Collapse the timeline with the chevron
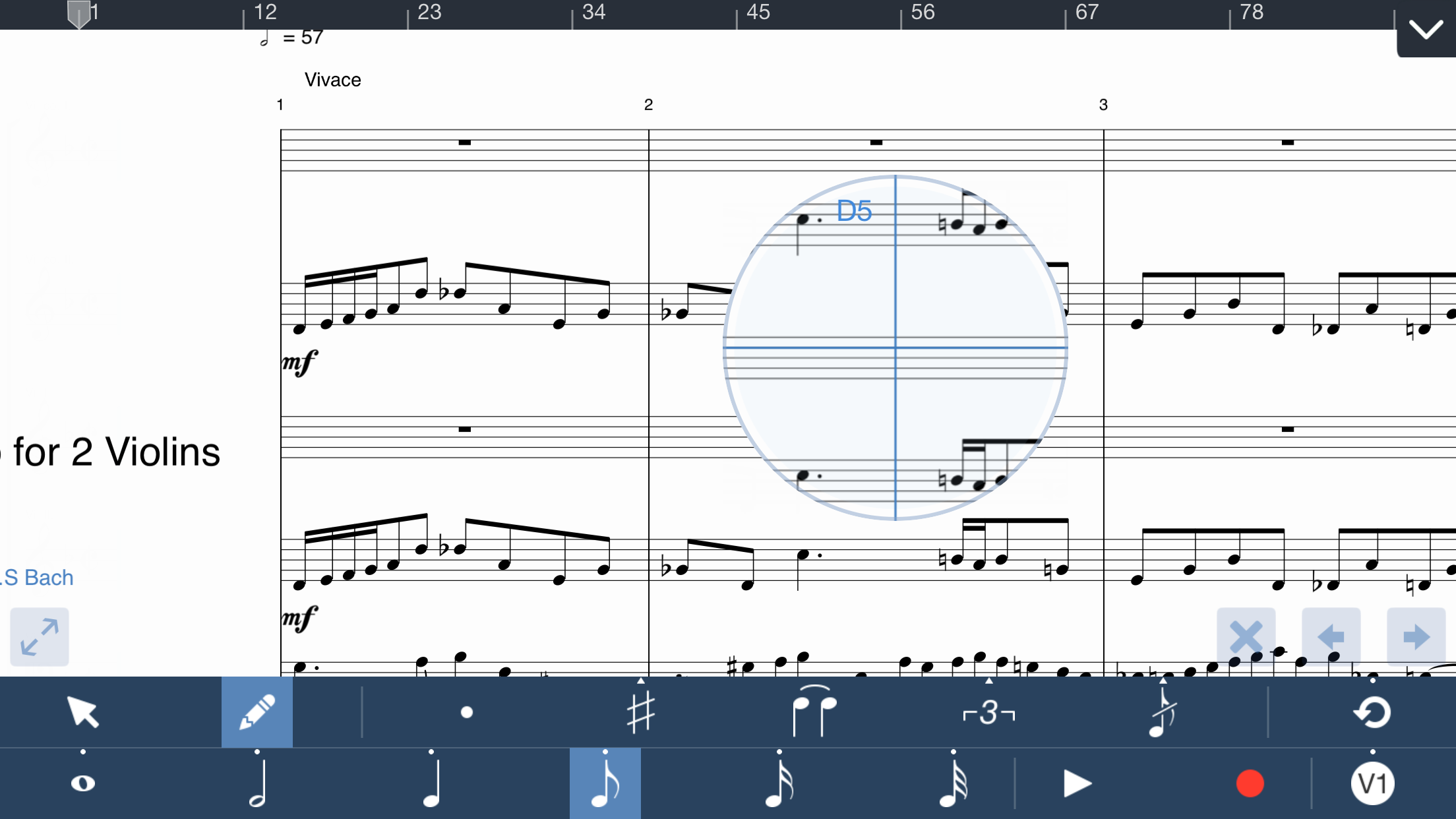Viewport: 1456px width, 819px height. 1426,30
